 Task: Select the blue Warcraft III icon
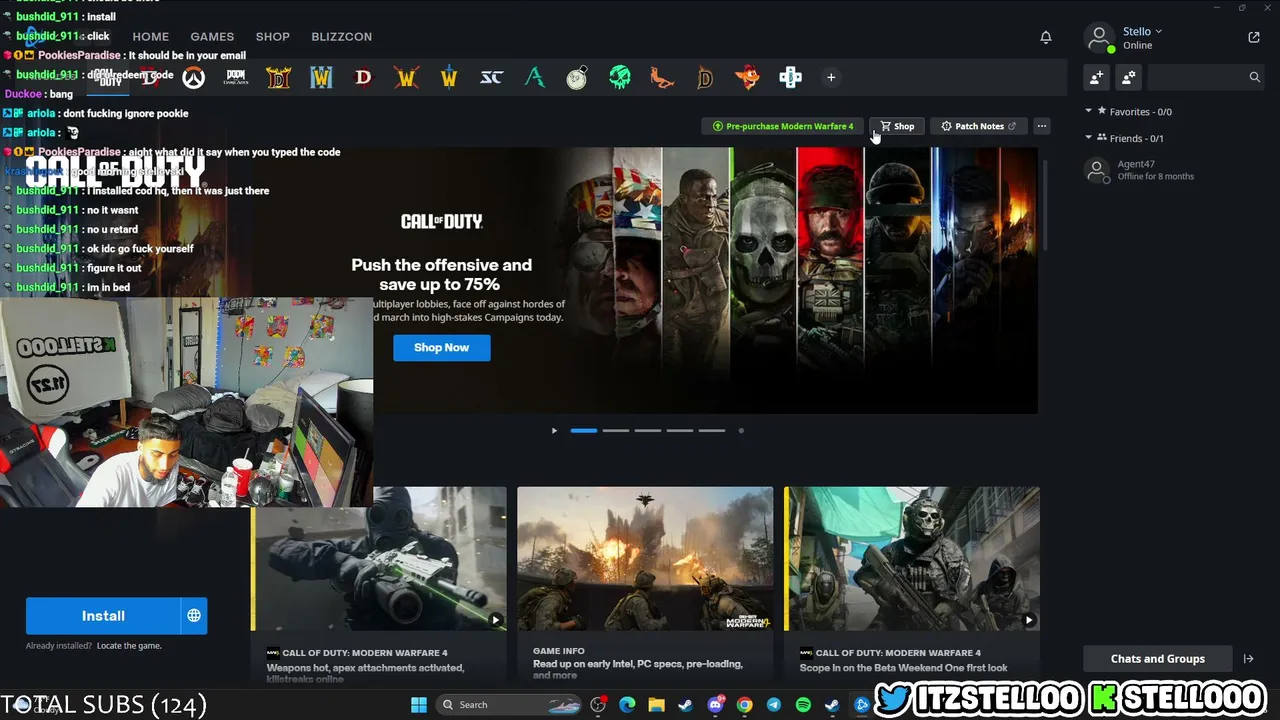click(x=321, y=77)
